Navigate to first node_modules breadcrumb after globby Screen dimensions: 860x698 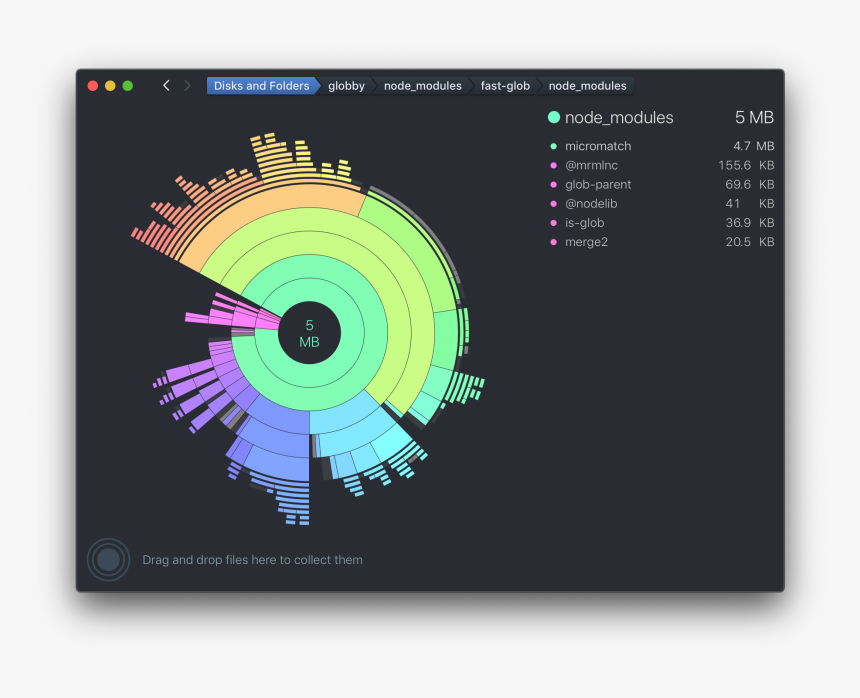422,86
